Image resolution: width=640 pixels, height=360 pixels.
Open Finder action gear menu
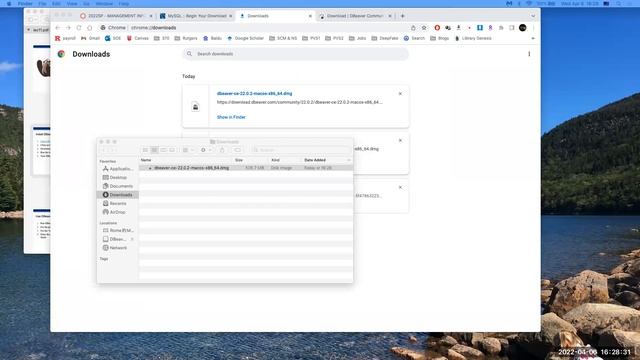[x=206, y=150]
